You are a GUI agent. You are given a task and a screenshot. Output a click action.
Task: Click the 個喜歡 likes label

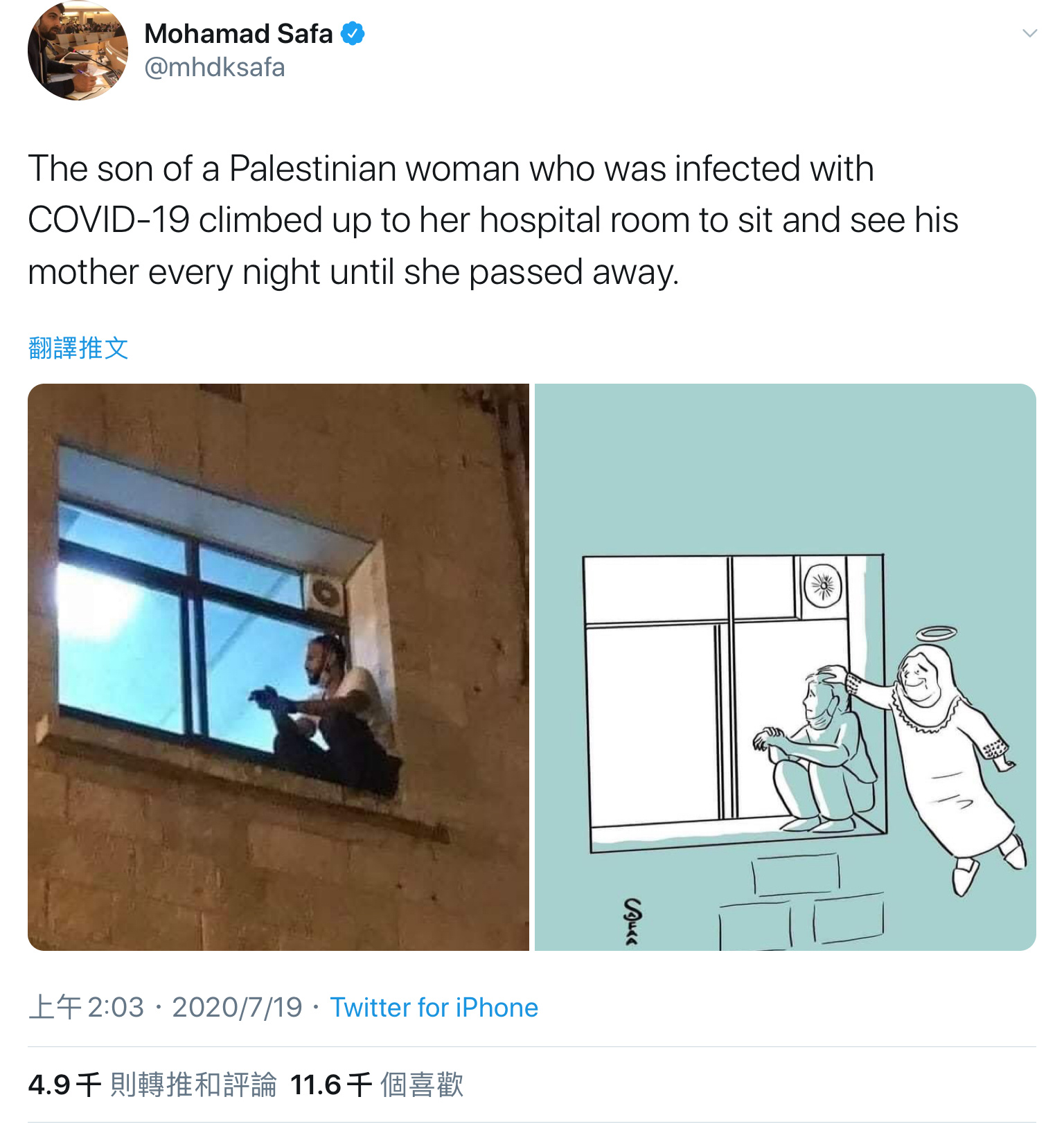point(423,1085)
